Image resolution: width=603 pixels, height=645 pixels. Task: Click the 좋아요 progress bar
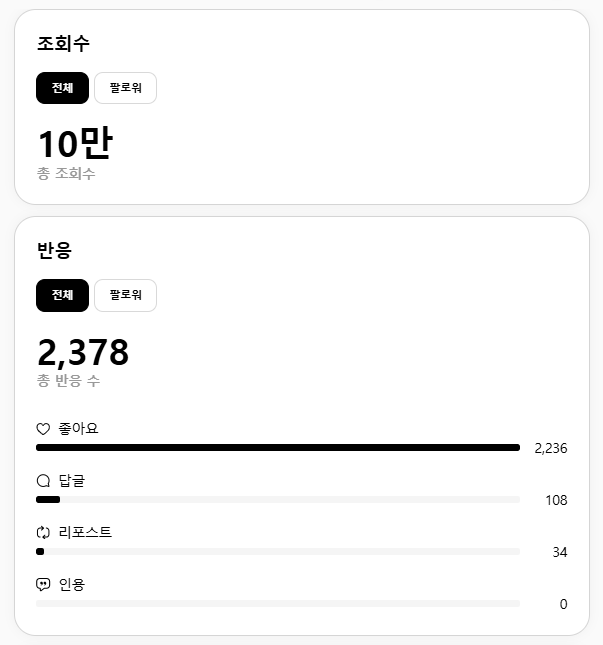click(278, 448)
